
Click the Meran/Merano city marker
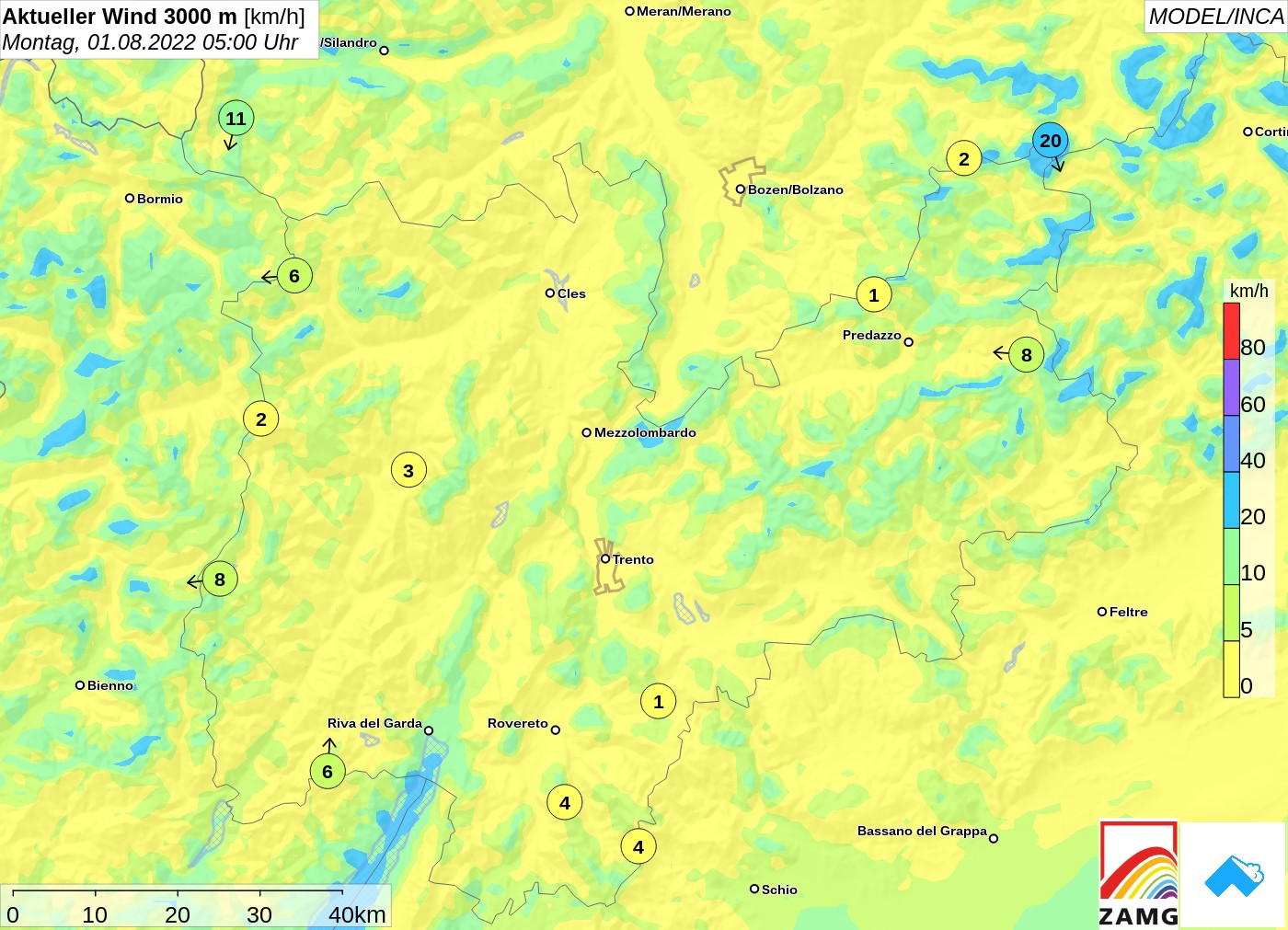pos(630,11)
